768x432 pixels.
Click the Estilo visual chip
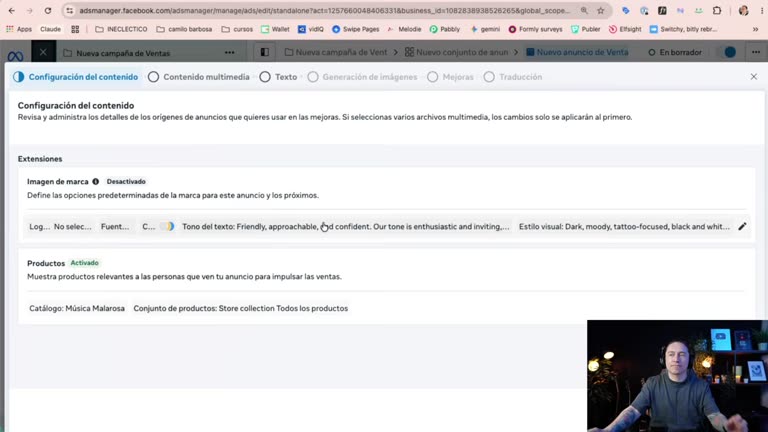[624, 226]
